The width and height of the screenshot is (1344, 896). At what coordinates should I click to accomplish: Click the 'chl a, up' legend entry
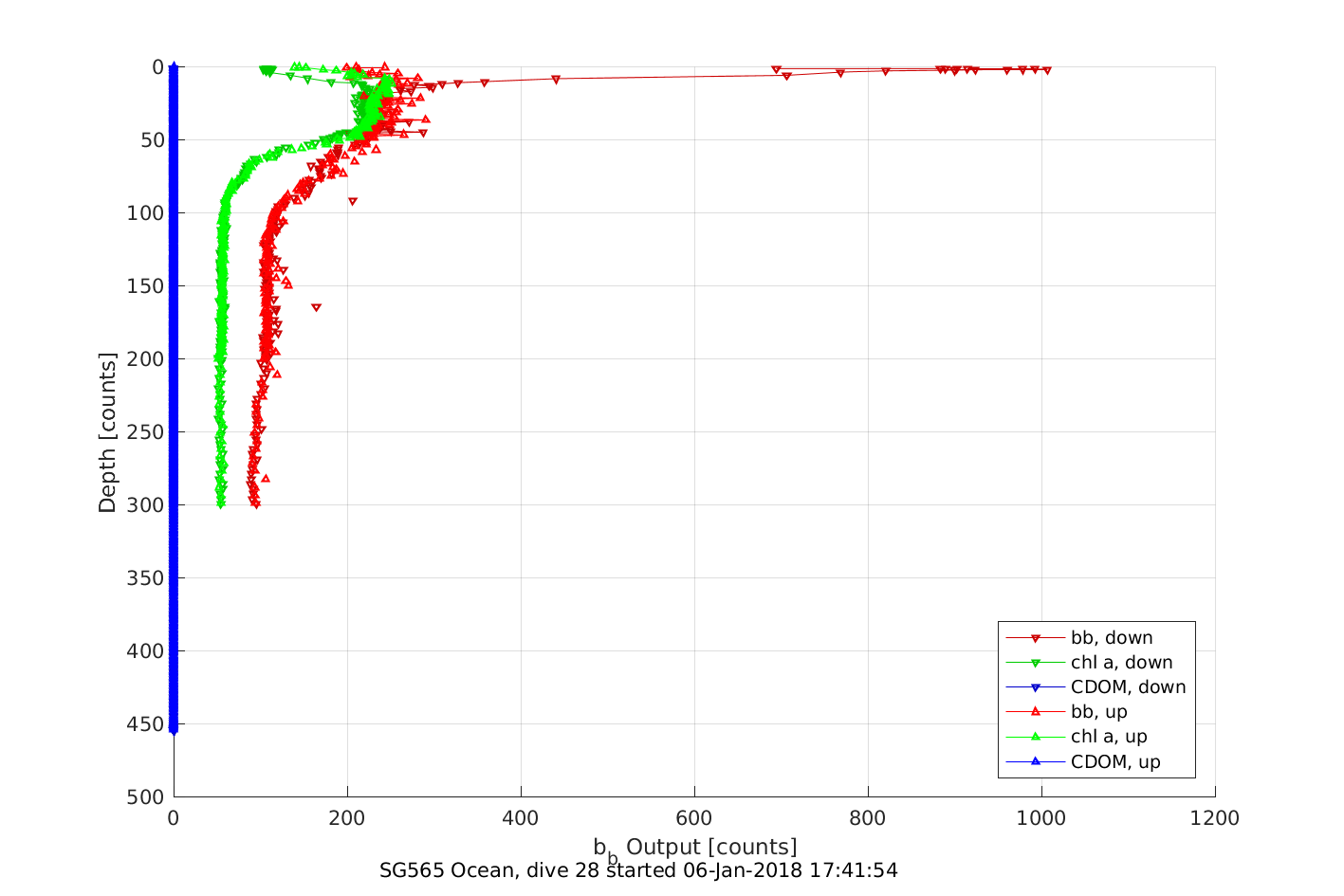click(x=1077, y=737)
